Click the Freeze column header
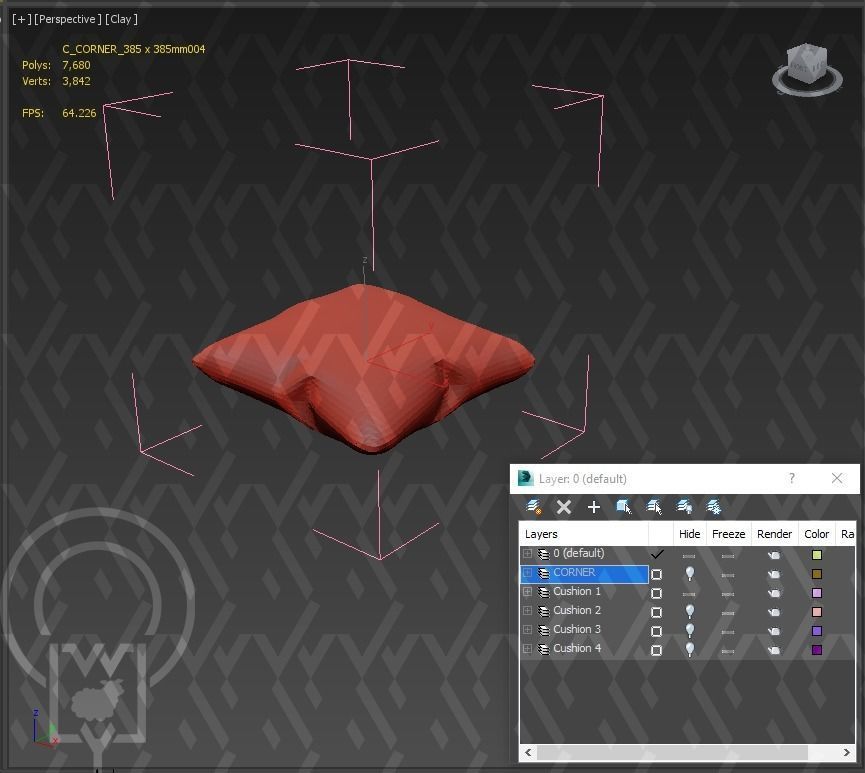The image size is (865, 773). point(728,534)
